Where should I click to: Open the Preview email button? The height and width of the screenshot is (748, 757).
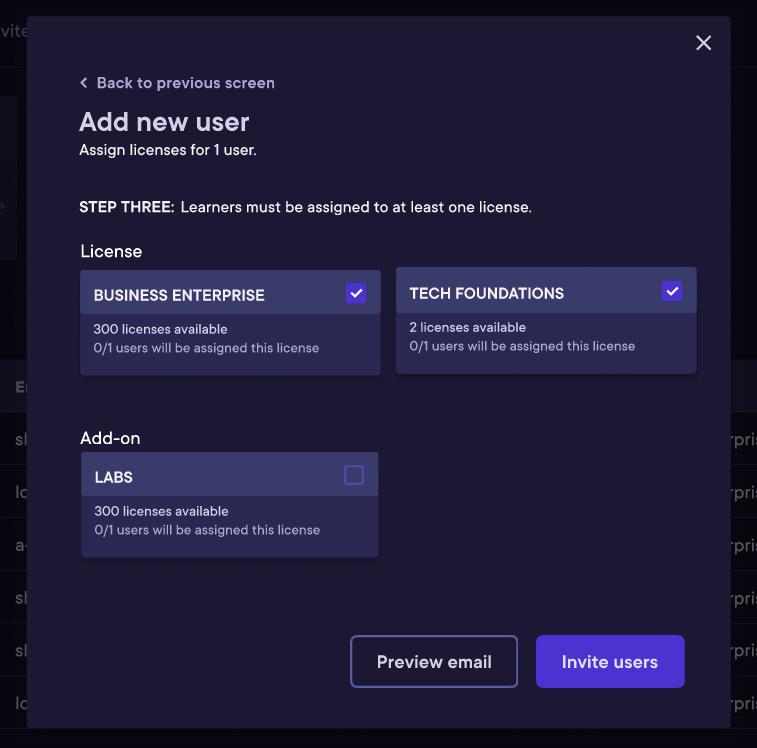434,662
